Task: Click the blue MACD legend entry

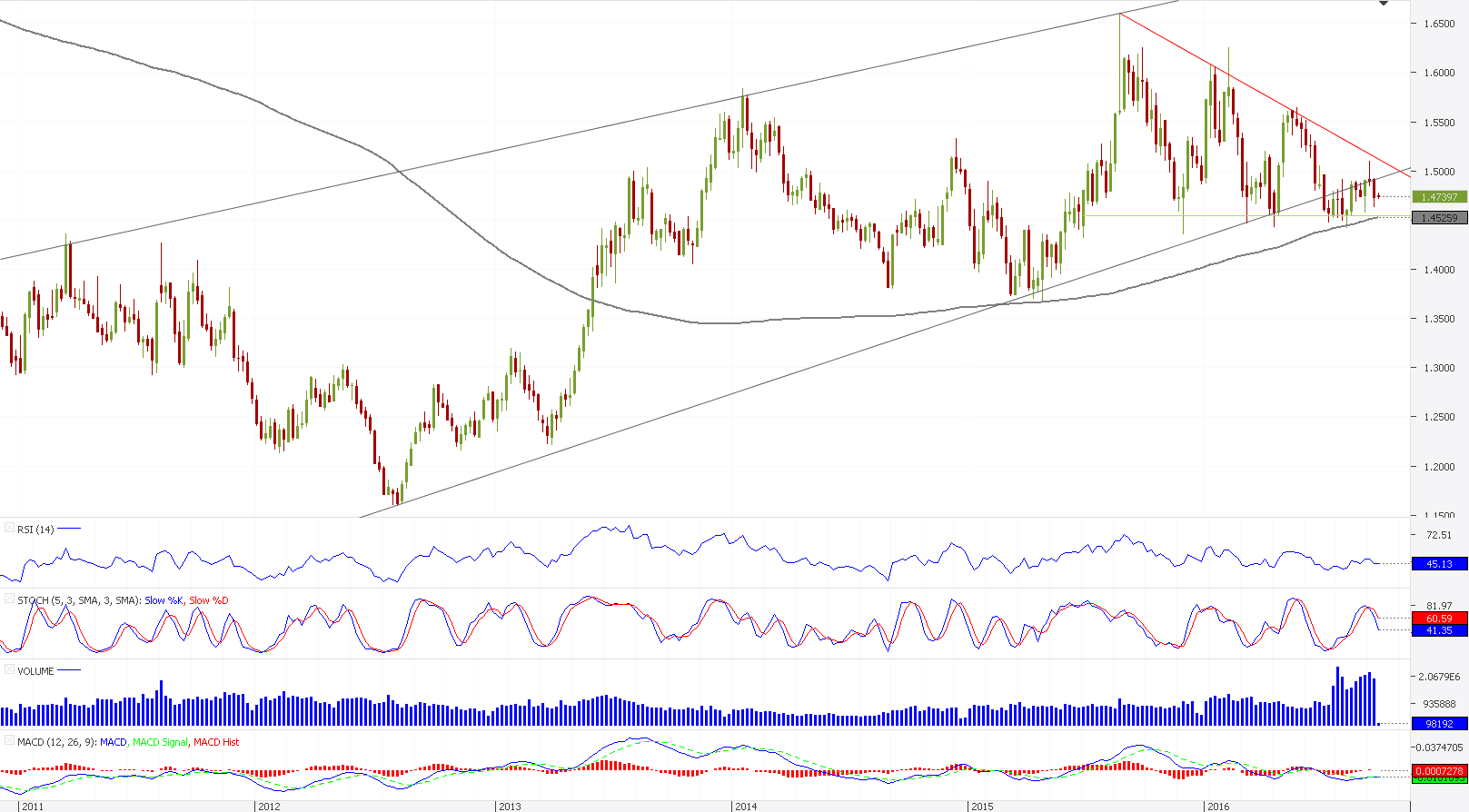Action: (x=114, y=742)
